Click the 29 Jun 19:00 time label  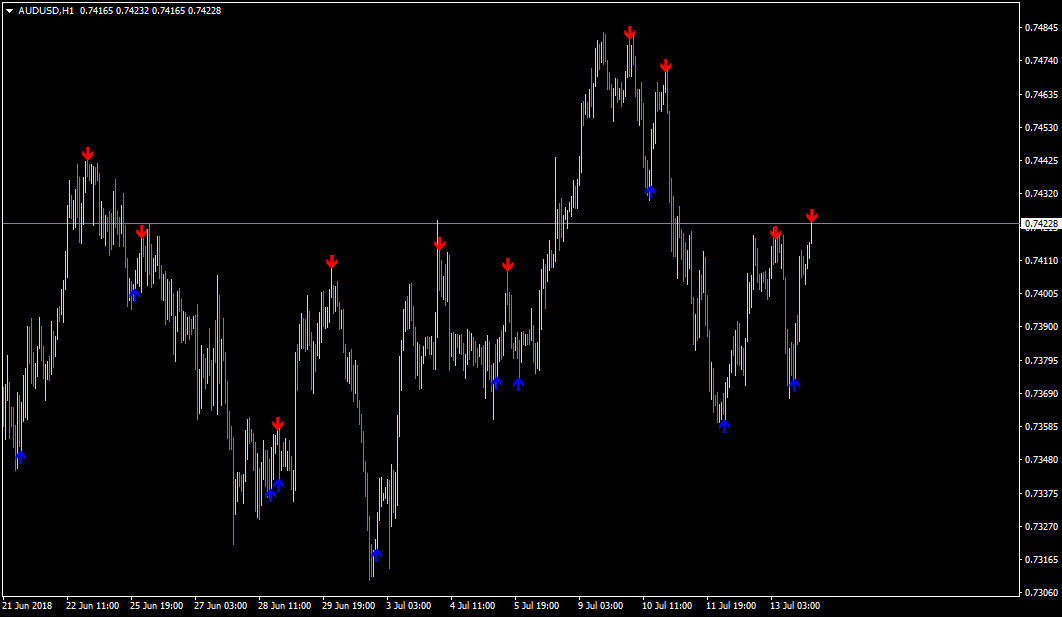point(349,605)
